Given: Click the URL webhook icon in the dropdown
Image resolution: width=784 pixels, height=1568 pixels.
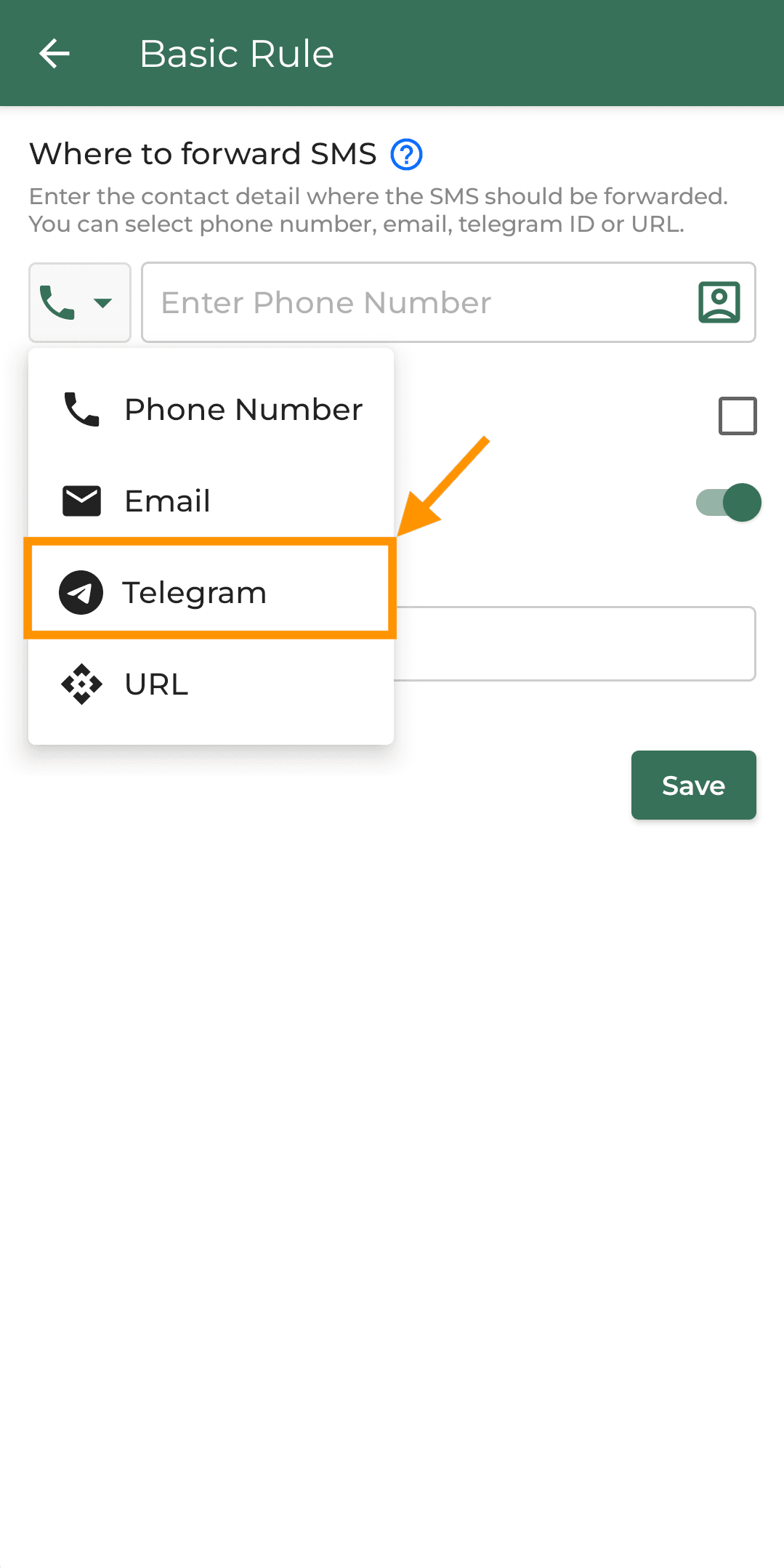Looking at the screenshot, I should [x=80, y=683].
